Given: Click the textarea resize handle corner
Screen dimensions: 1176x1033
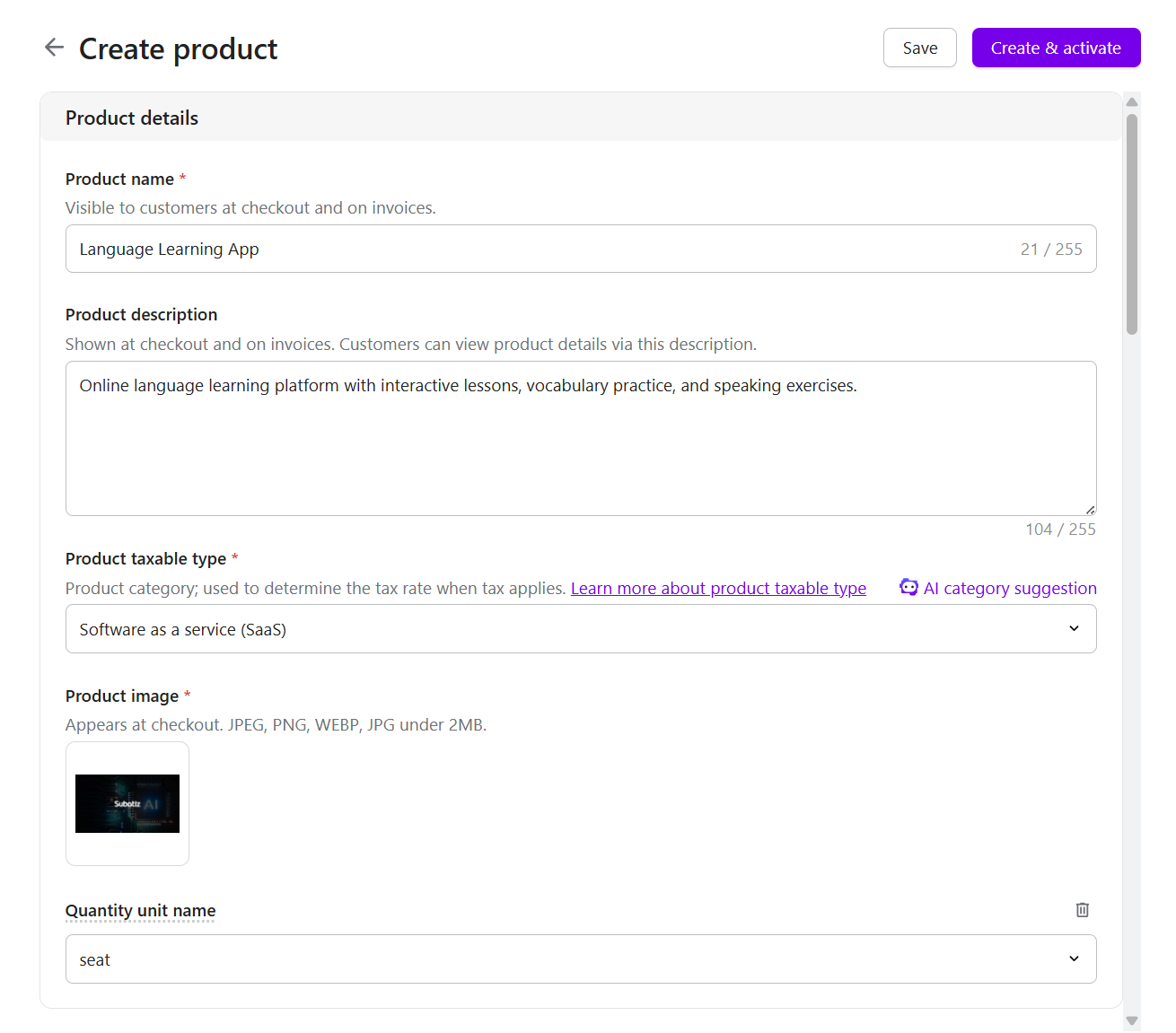Looking at the screenshot, I should [x=1090, y=509].
